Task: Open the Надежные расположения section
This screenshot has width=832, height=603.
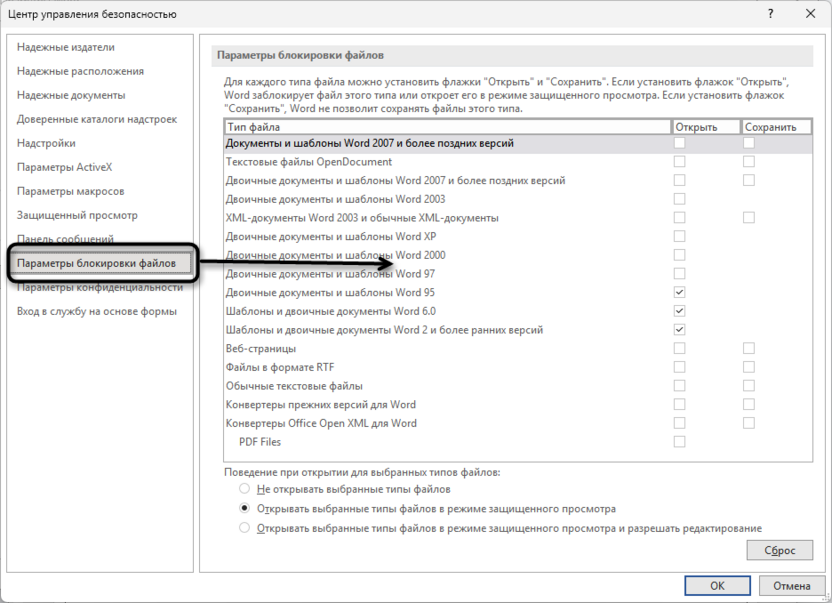Action: click(x=80, y=71)
